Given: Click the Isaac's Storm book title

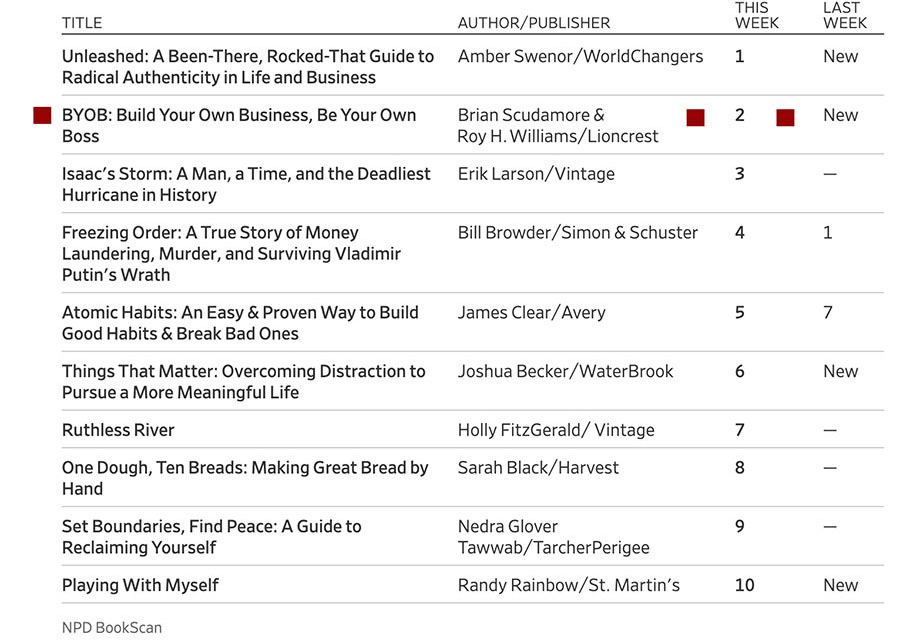Looking at the screenshot, I should coord(246,184).
